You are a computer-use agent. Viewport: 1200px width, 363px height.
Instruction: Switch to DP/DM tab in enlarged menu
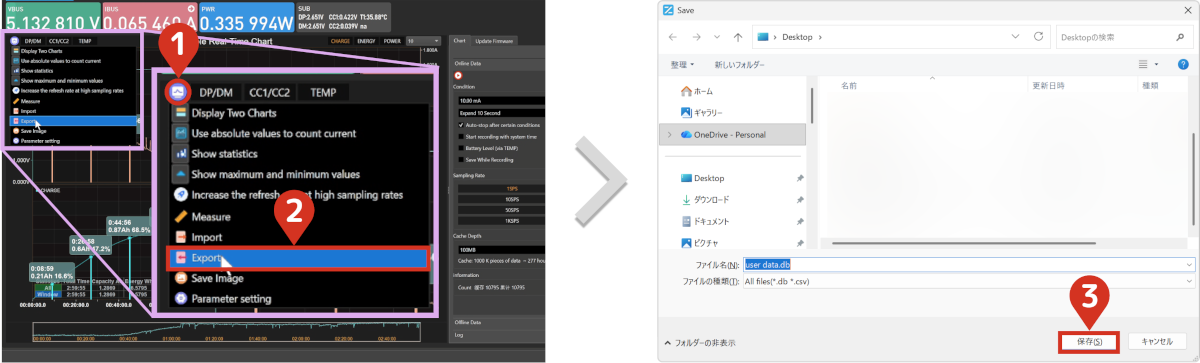(216, 93)
